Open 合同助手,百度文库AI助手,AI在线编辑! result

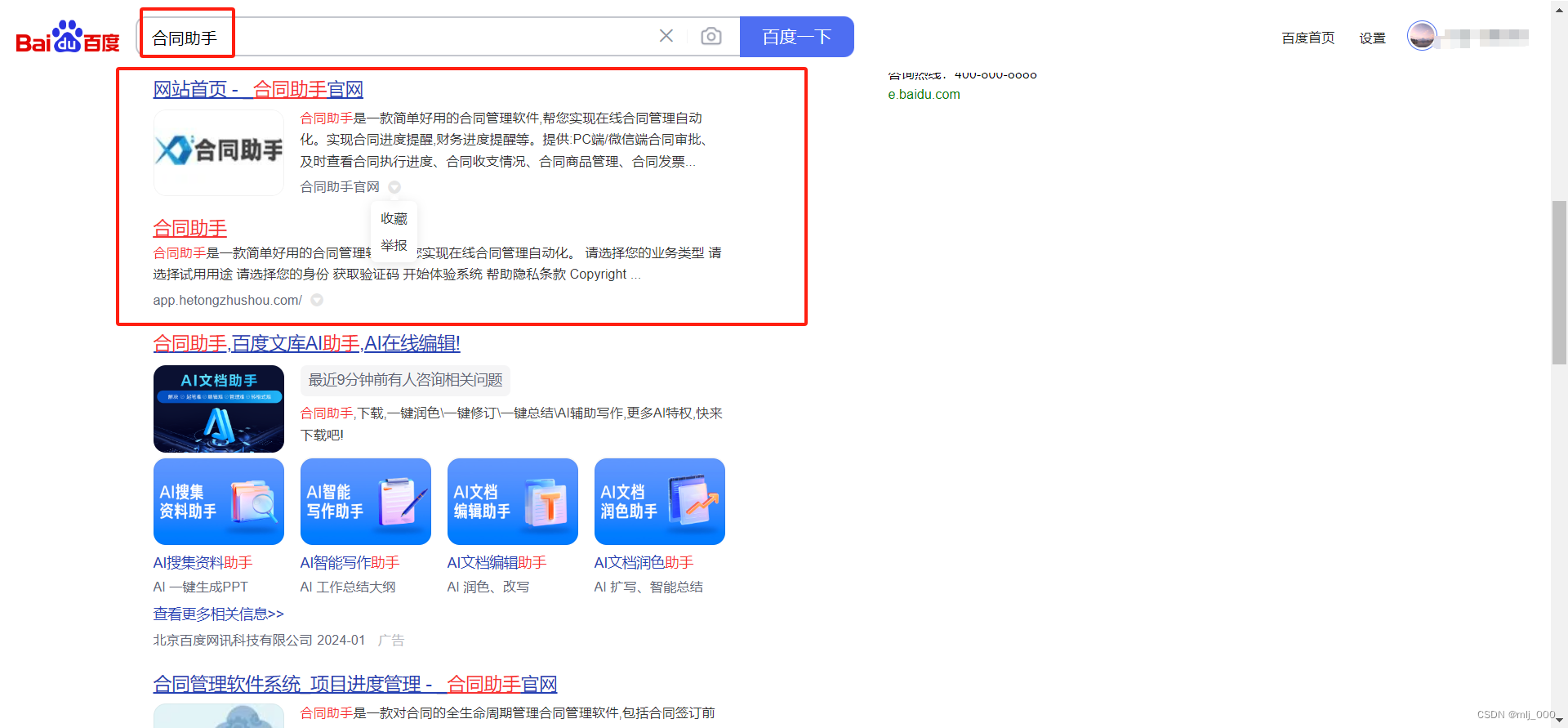click(x=306, y=343)
